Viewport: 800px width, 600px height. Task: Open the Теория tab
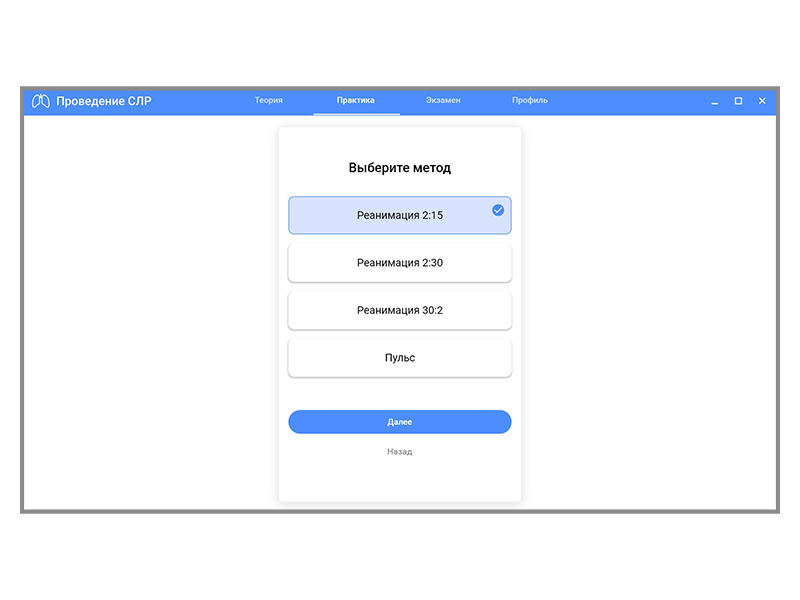(x=268, y=101)
